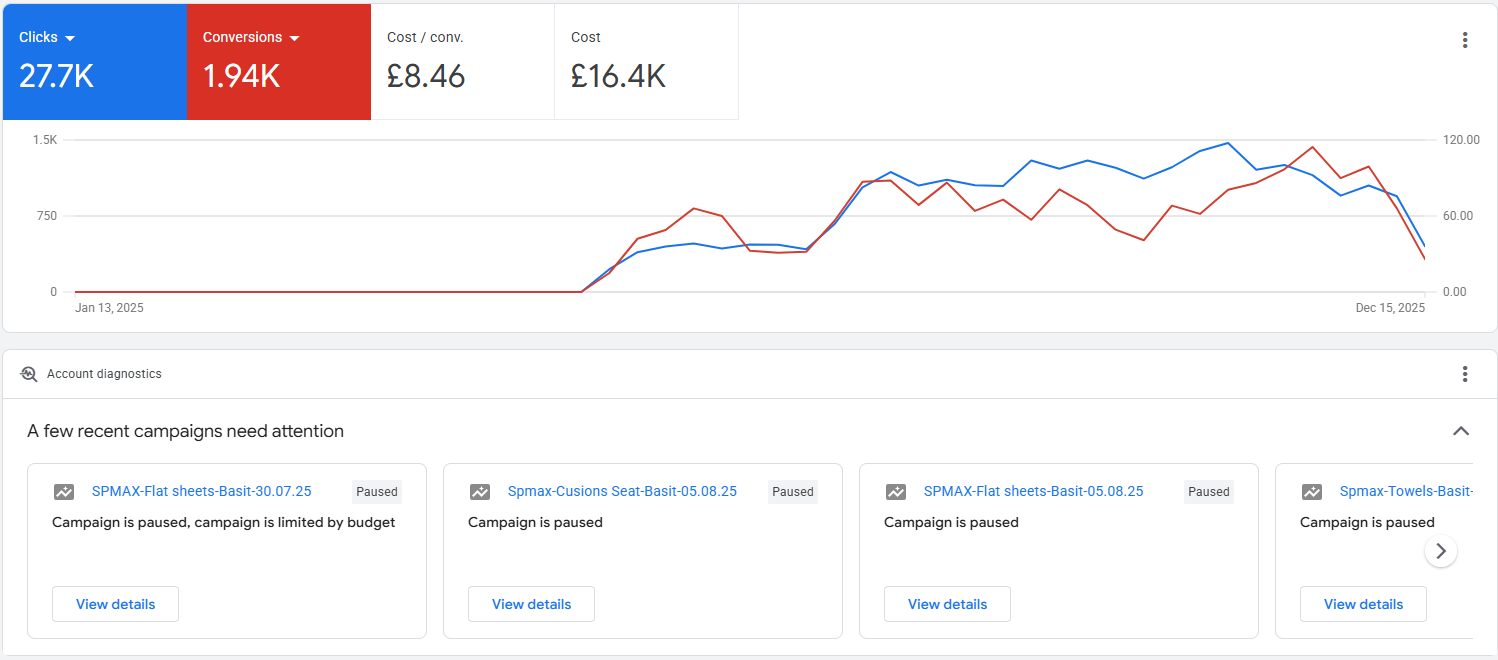Select the Cost / conv. metric tile
1498x660 pixels.
462,62
